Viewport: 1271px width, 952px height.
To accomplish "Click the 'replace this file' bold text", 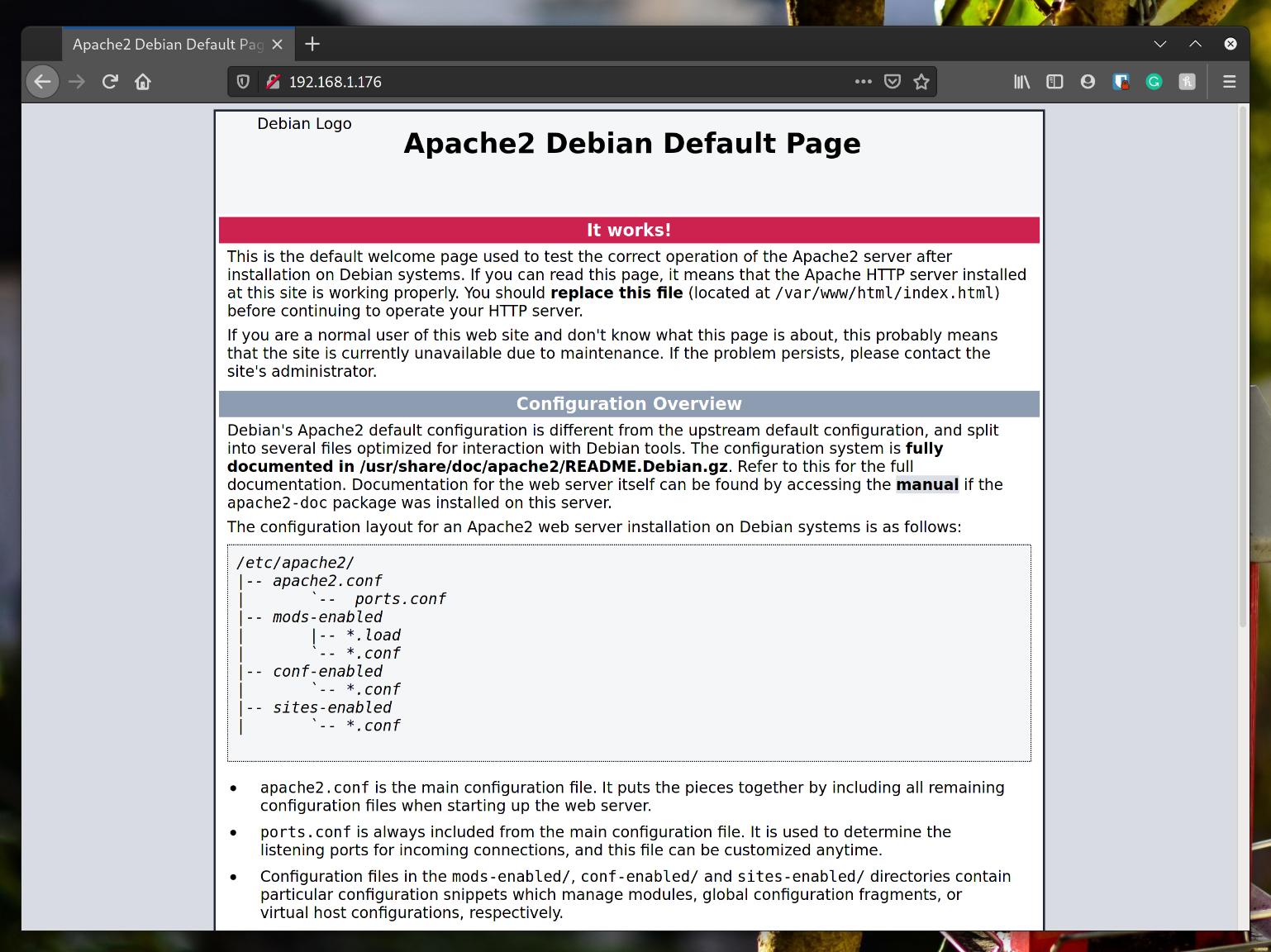I will coord(616,293).
